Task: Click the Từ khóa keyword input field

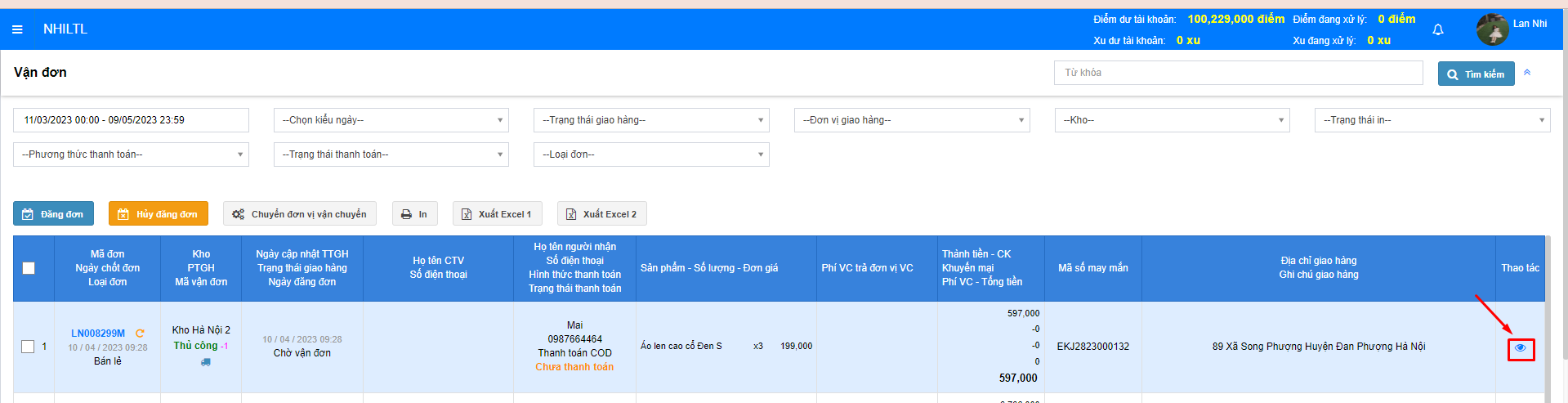Action: [1238, 73]
